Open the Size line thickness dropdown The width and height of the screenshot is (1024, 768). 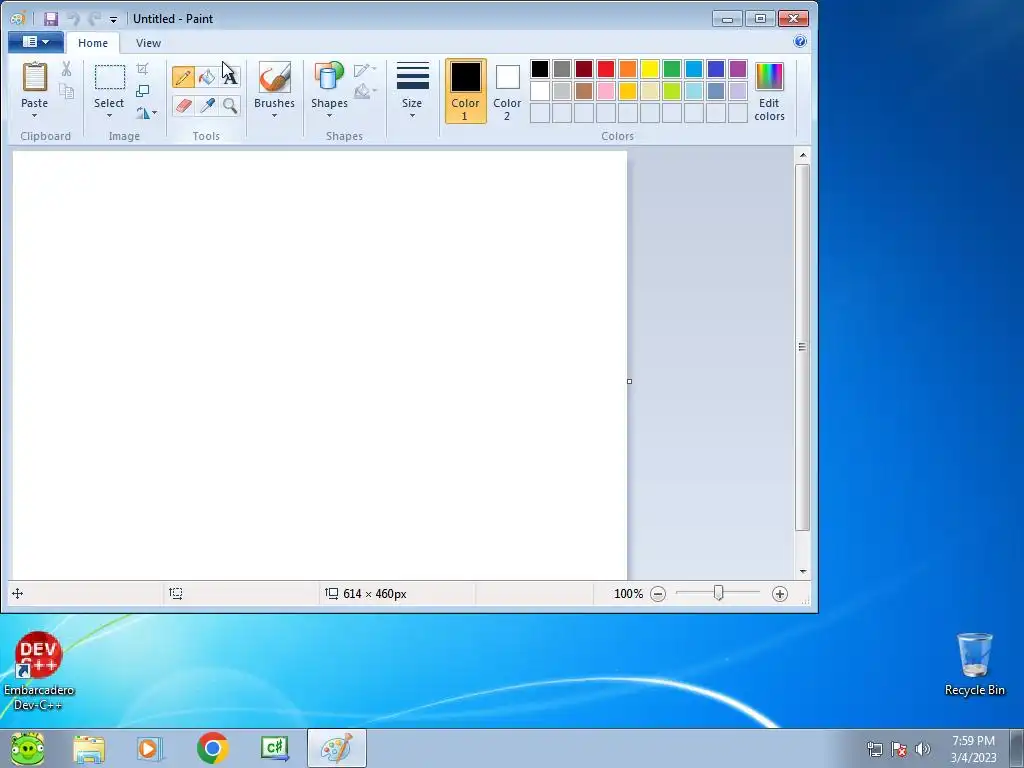pyautogui.click(x=412, y=91)
